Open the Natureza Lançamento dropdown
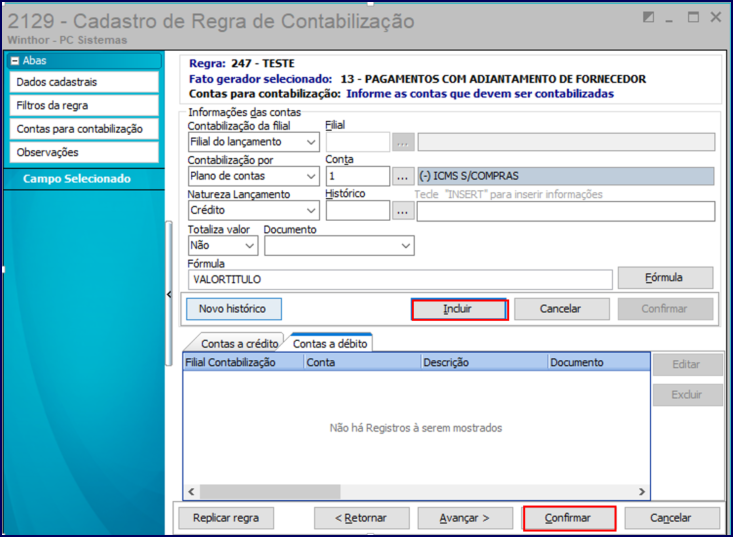 (x=253, y=210)
